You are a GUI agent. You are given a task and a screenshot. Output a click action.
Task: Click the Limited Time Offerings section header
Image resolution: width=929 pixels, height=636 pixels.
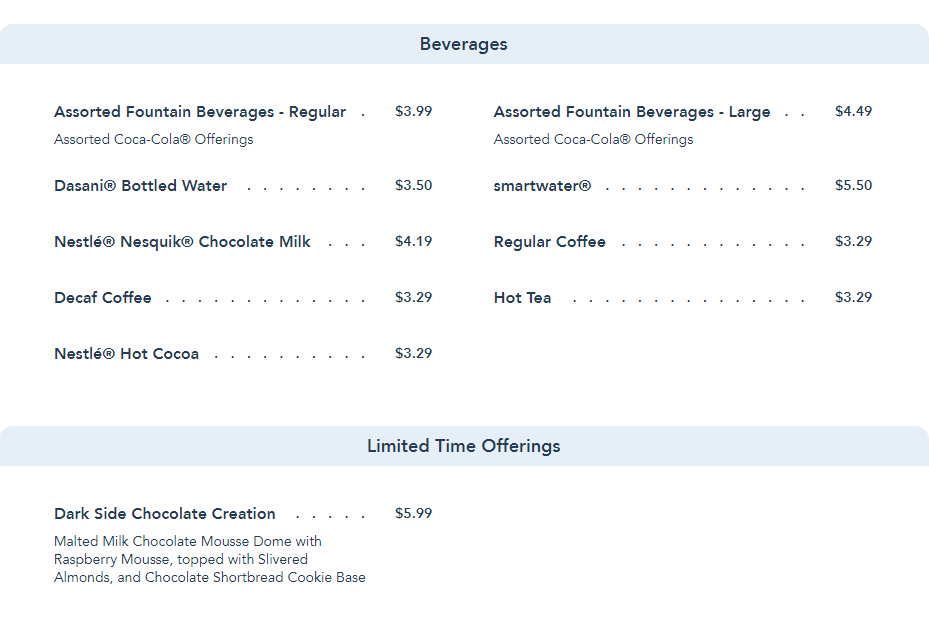coord(463,446)
